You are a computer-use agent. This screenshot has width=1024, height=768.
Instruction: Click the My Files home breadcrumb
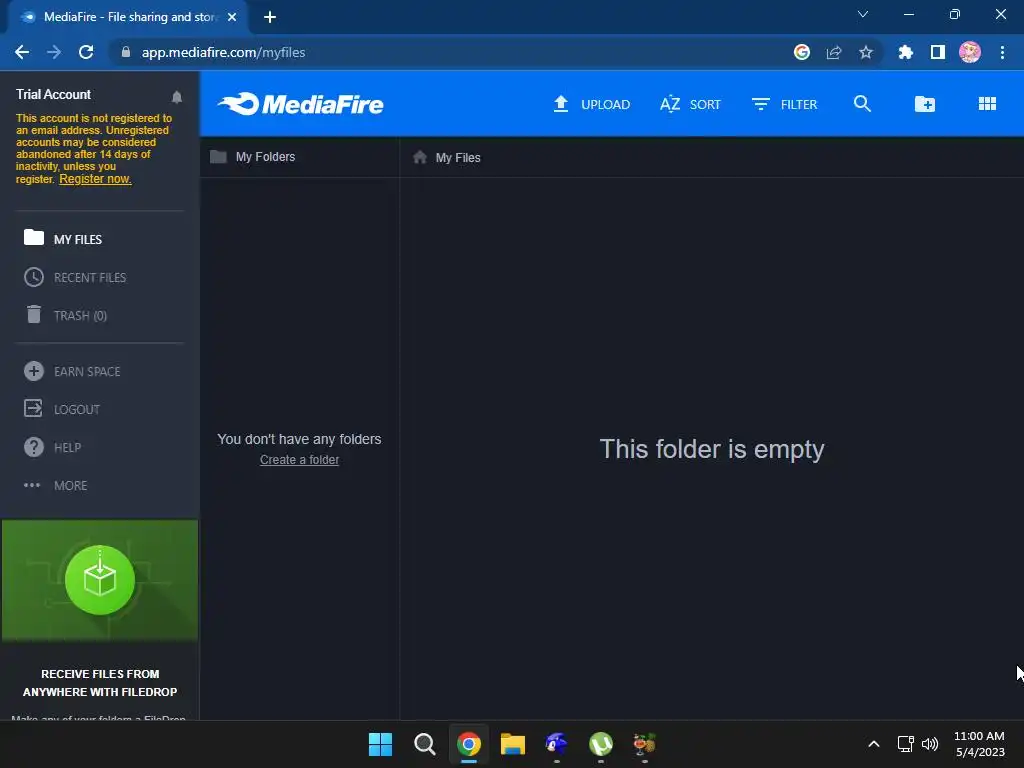(x=447, y=157)
